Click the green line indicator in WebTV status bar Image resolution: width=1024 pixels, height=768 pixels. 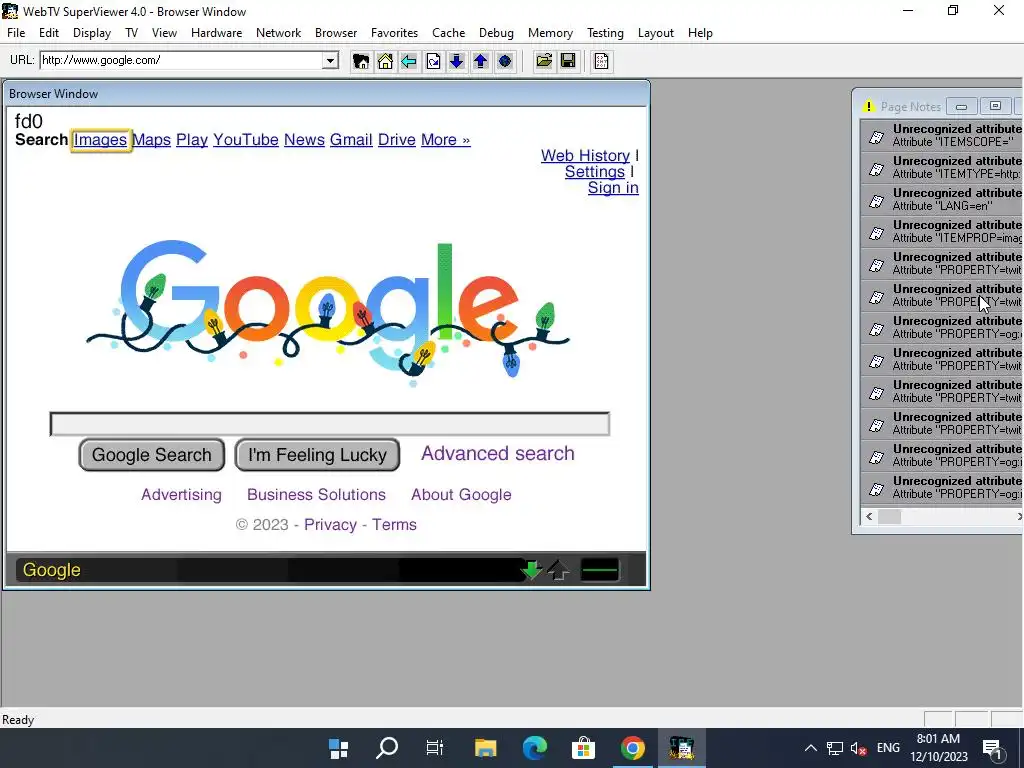pyautogui.click(x=600, y=570)
